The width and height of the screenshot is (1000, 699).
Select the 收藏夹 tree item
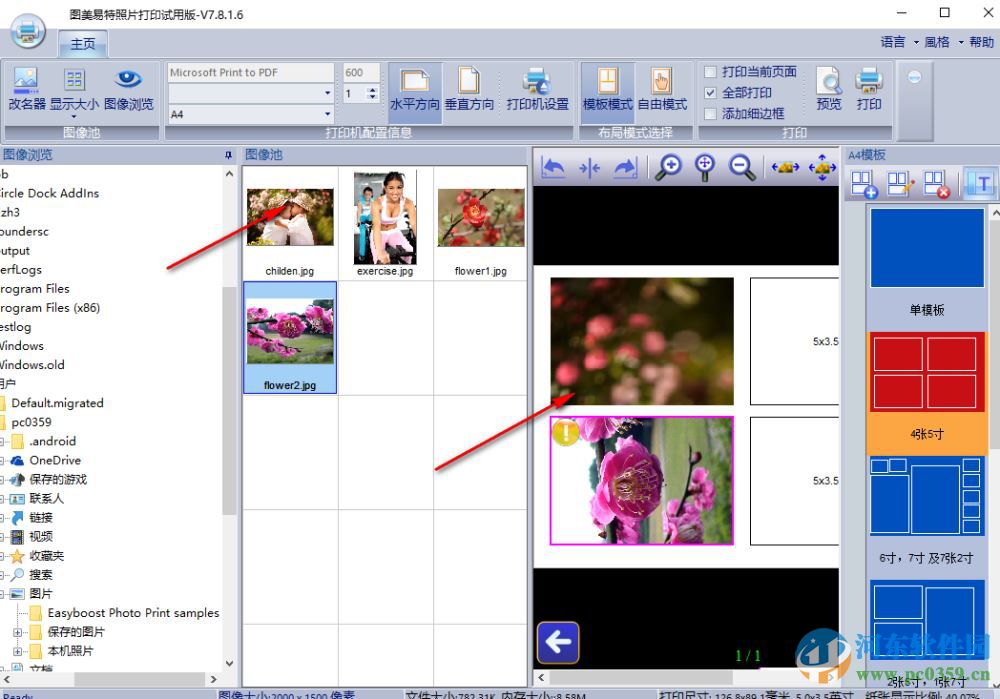[46, 556]
